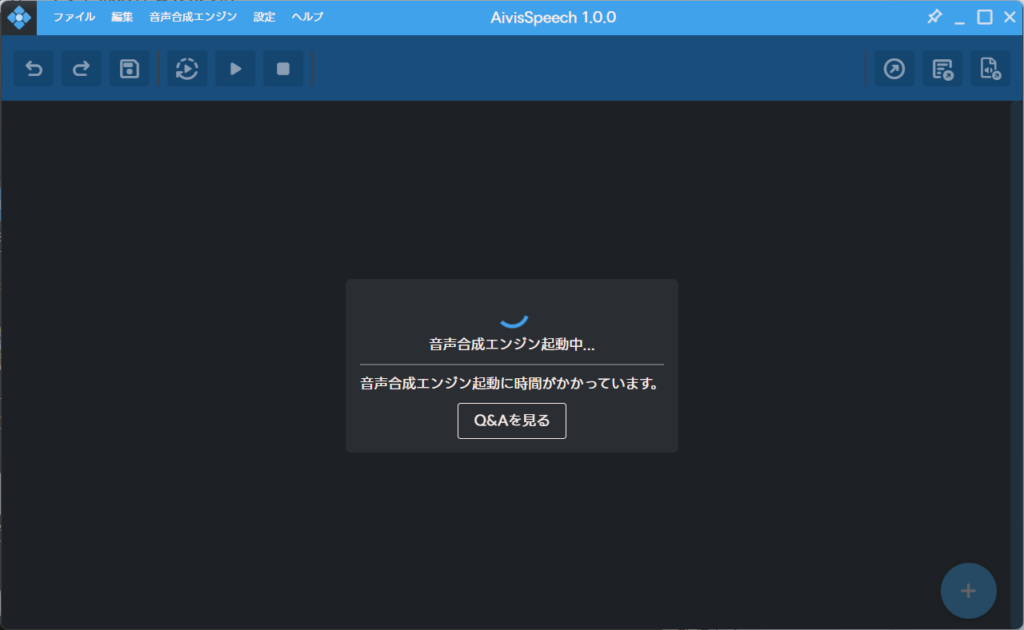Screen dimensions: 1024x630
Task: Click the AivisSpeech logo icon
Action: (19, 18)
